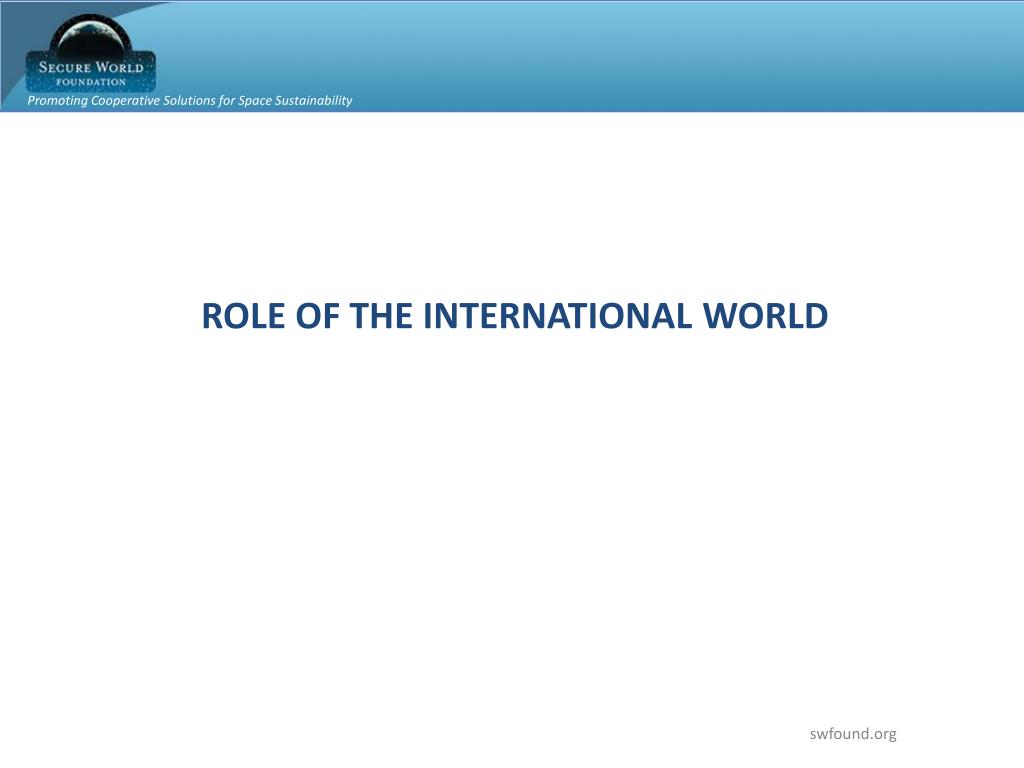Select the slide title 'ROLE OF THE INTERNATIONAL WORLD'
1024x768 pixels.
click(x=515, y=316)
